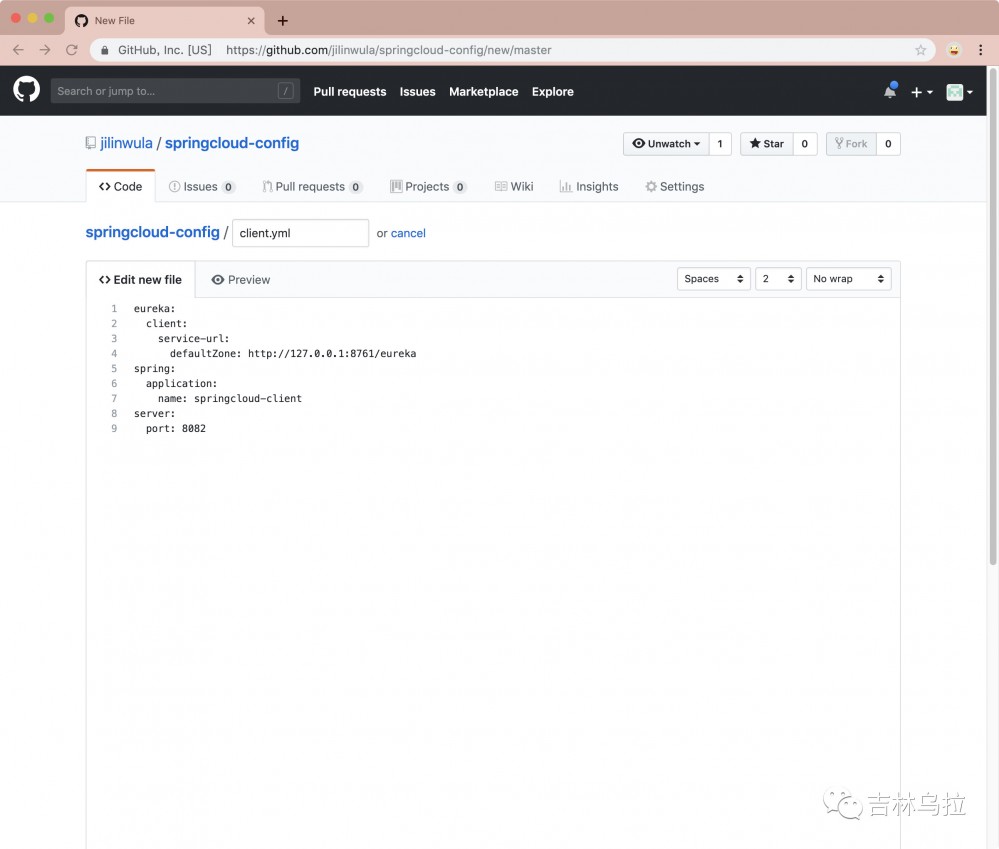Open the user avatar menu

(959, 92)
